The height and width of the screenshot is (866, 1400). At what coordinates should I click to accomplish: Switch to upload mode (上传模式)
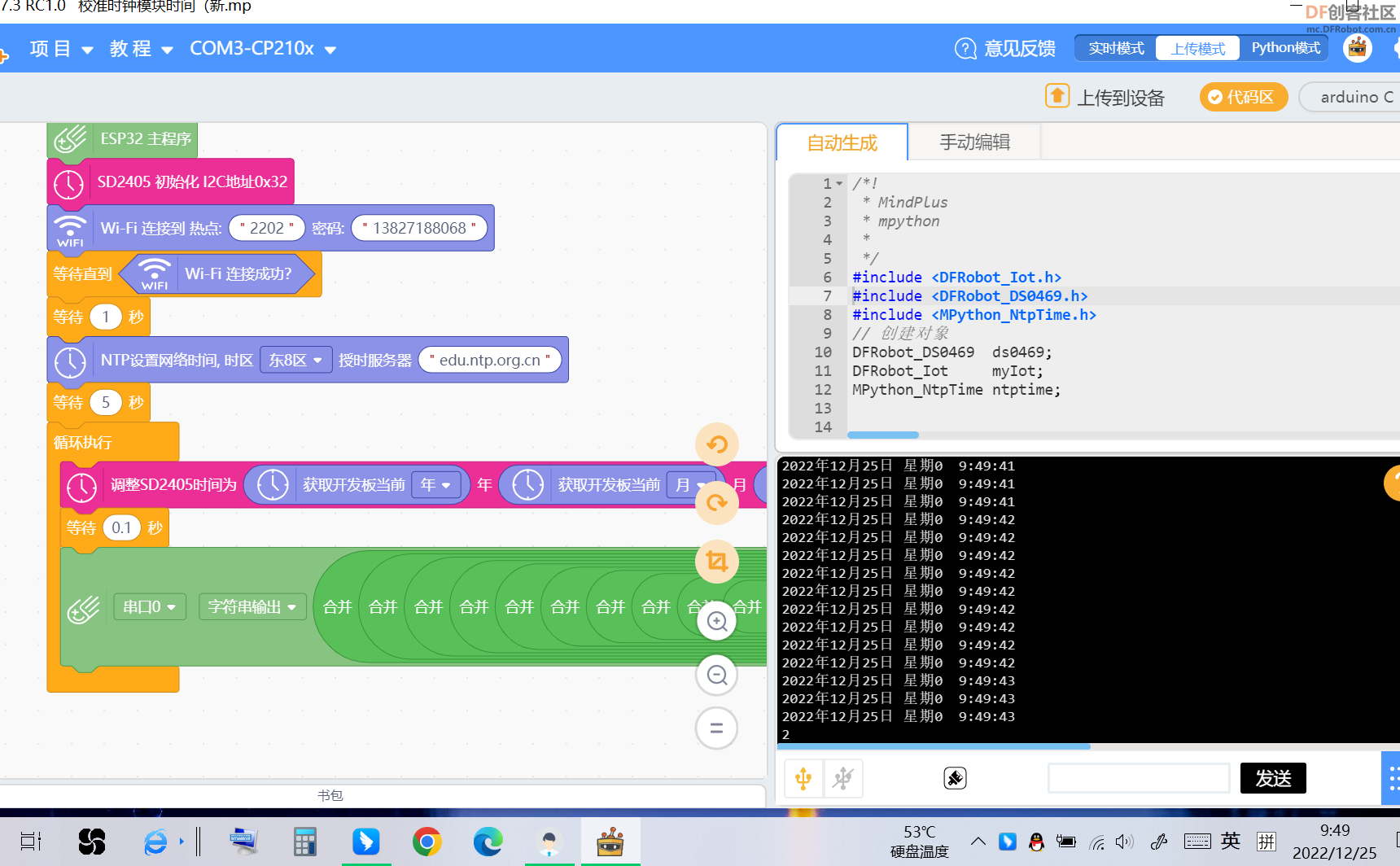(x=1198, y=48)
